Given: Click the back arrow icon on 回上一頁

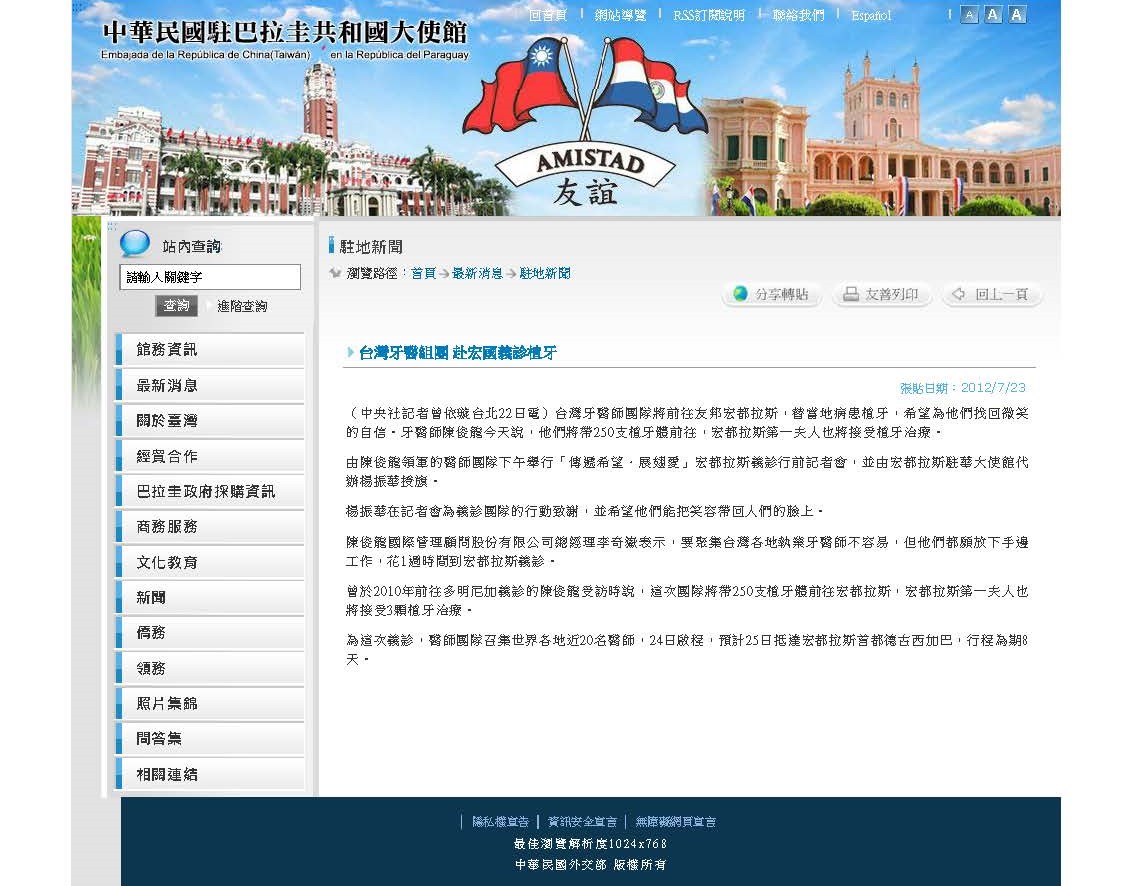Looking at the screenshot, I should pos(959,293).
